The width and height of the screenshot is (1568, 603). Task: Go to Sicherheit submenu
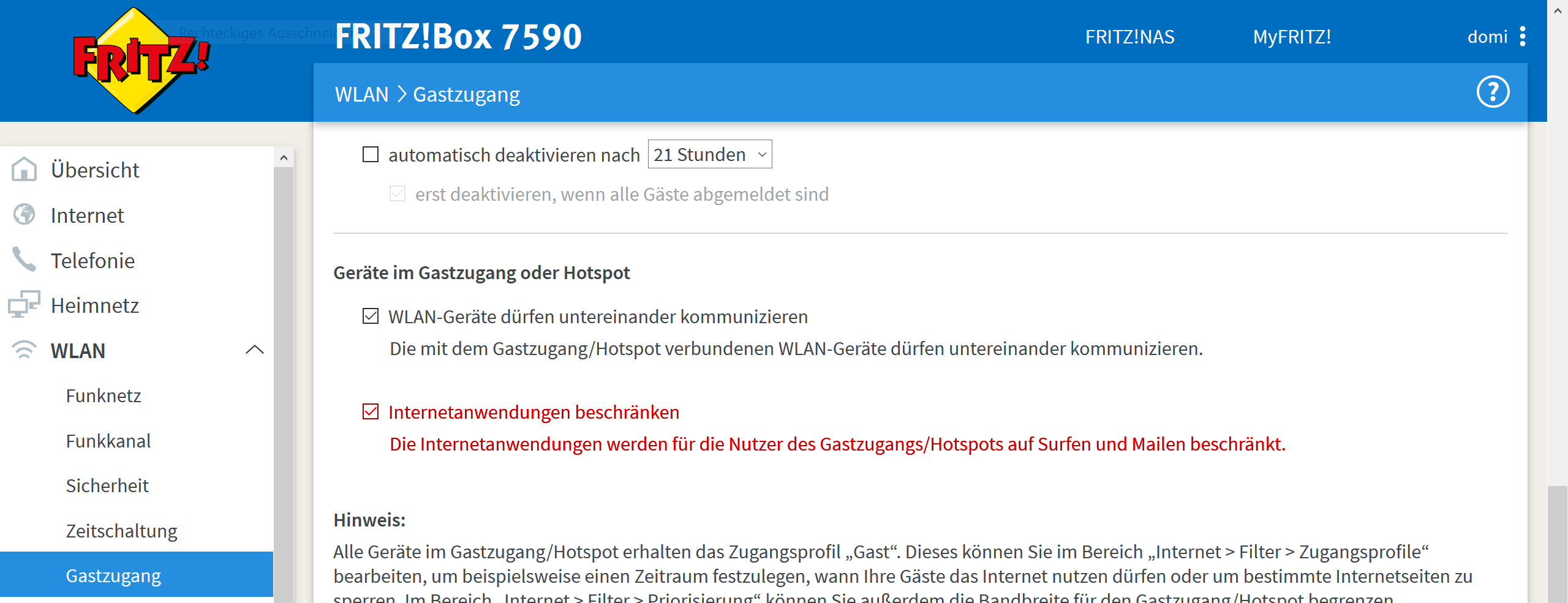pos(107,486)
